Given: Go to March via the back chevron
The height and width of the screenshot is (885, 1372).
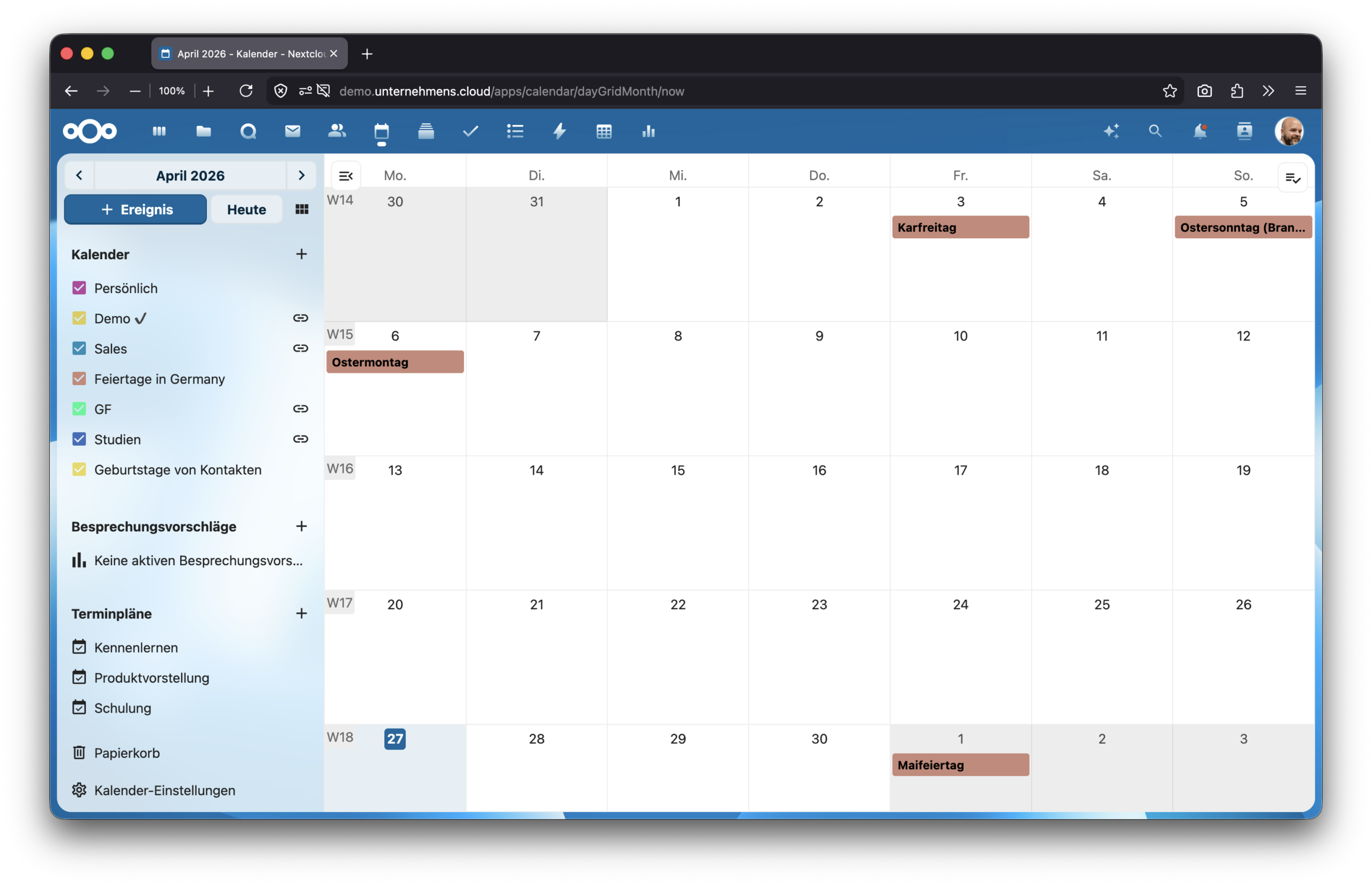Looking at the screenshot, I should [x=79, y=175].
